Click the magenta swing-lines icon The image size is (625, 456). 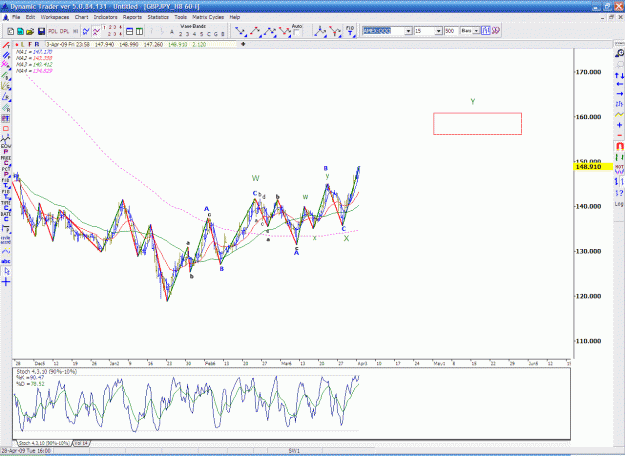click(x=96, y=31)
